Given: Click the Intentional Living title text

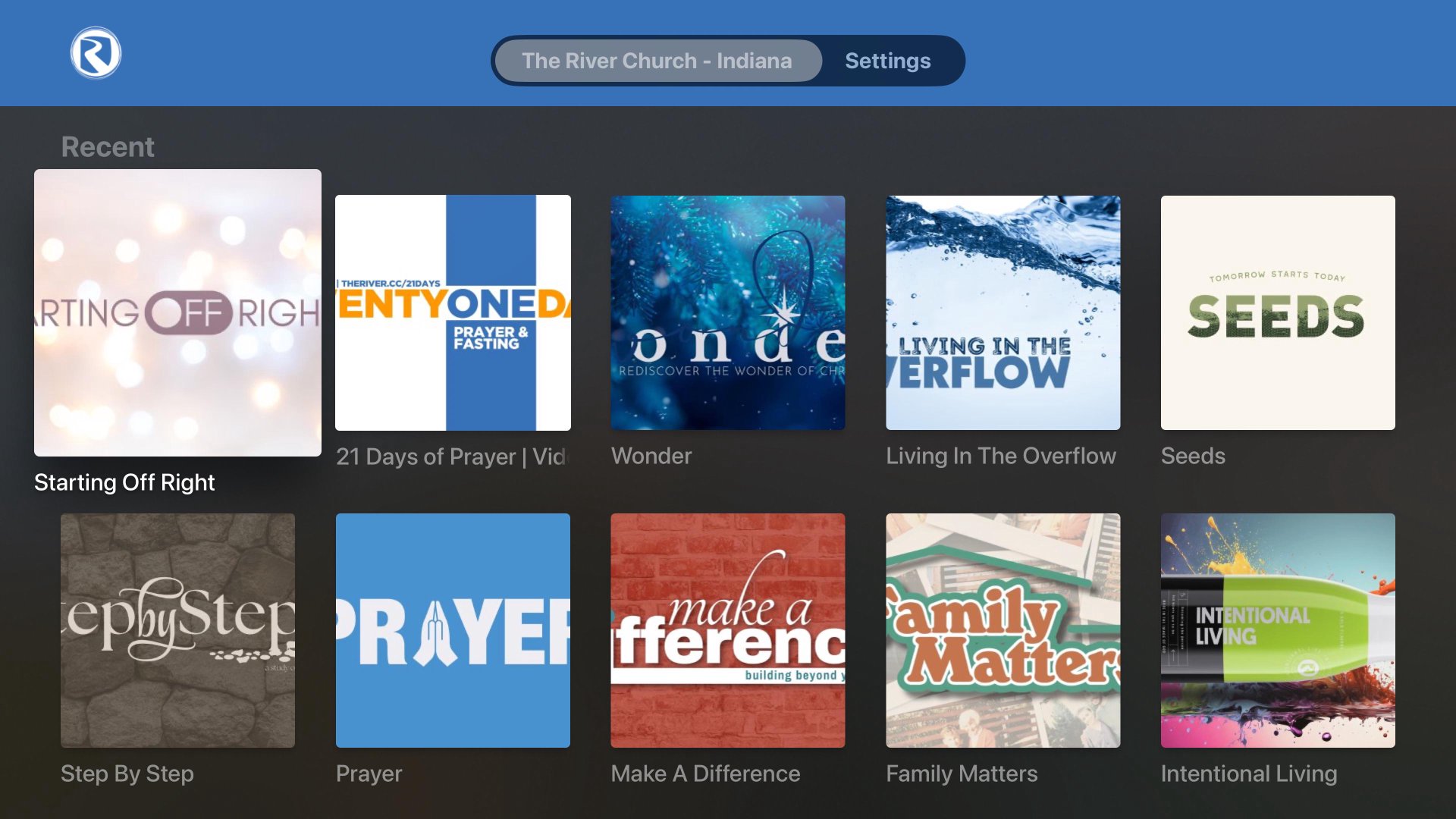Looking at the screenshot, I should pos(1249,773).
